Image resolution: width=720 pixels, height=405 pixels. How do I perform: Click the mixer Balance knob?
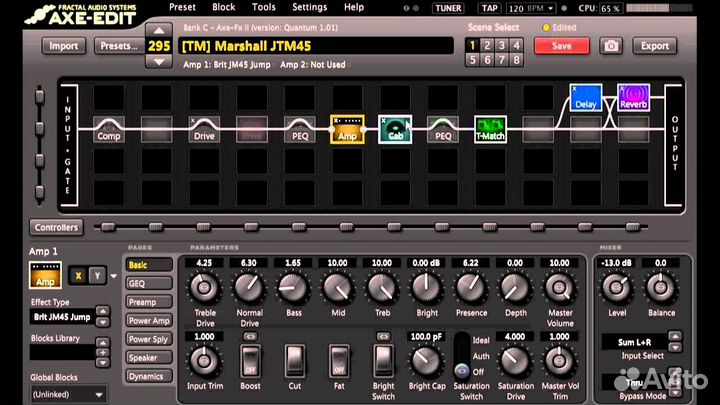tap(661, 287)
